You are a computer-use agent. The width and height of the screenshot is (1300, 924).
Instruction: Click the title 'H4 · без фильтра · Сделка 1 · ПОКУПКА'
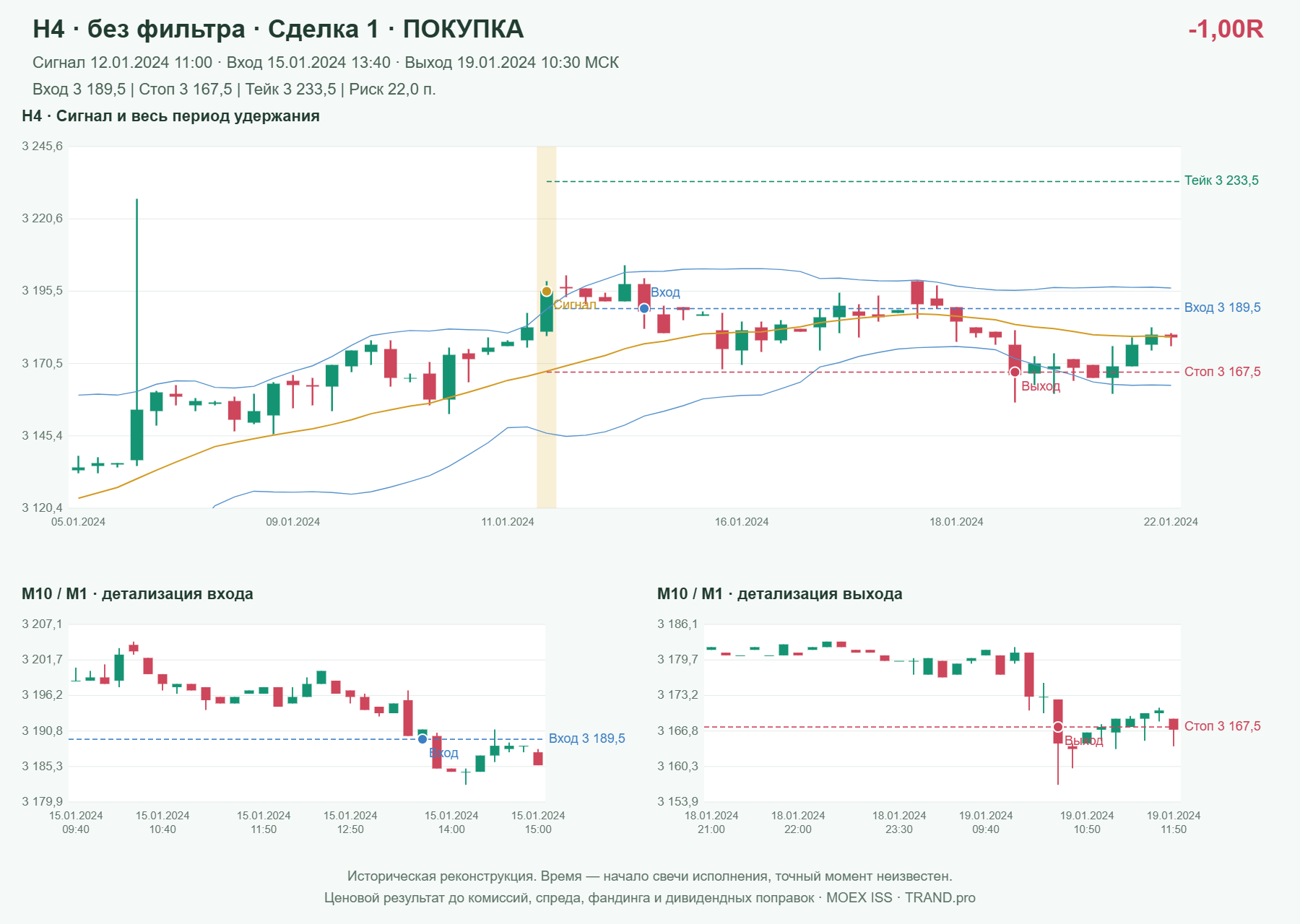278,29
